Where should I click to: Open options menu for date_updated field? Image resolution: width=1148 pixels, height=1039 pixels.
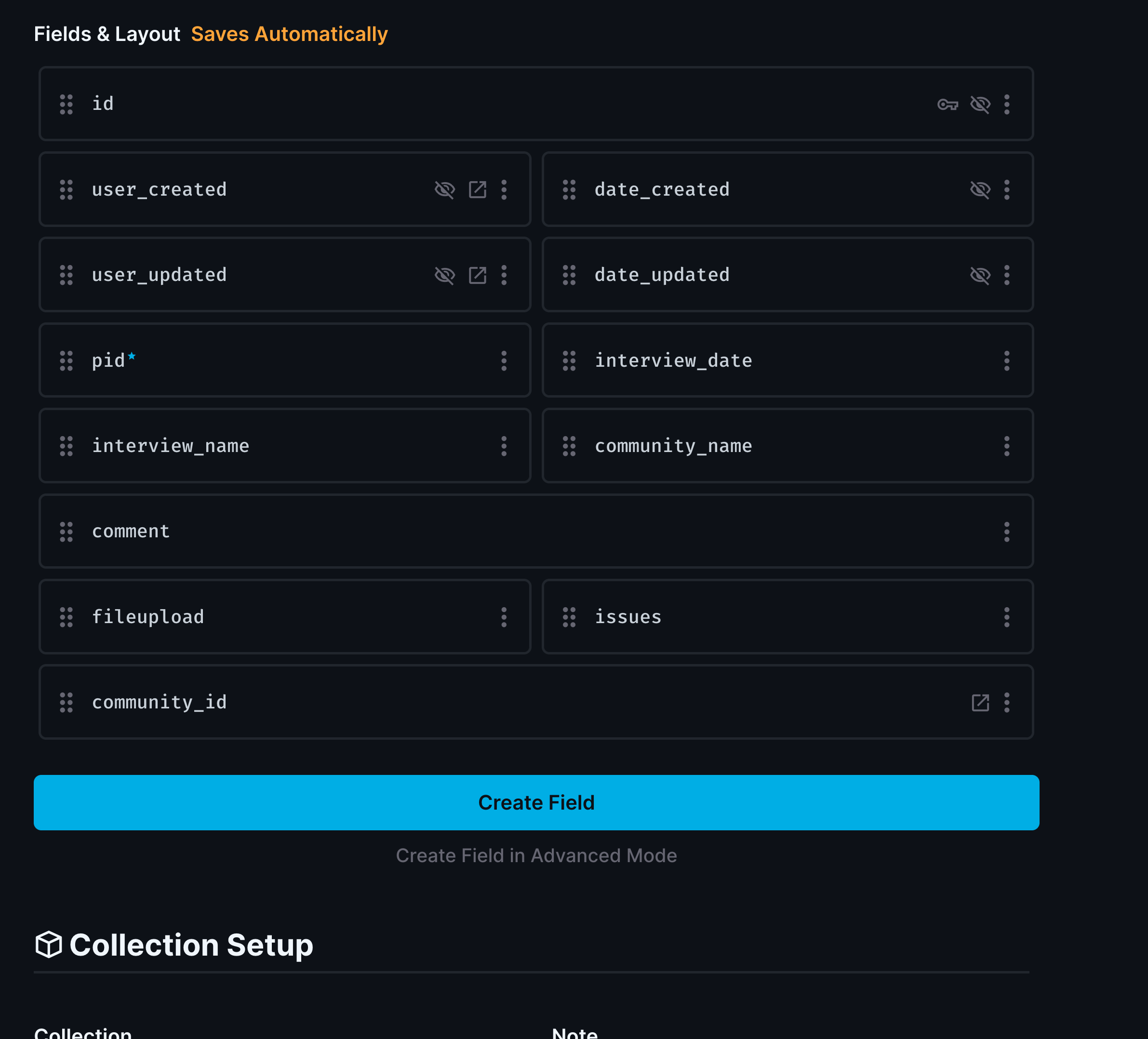[1007, 275]
